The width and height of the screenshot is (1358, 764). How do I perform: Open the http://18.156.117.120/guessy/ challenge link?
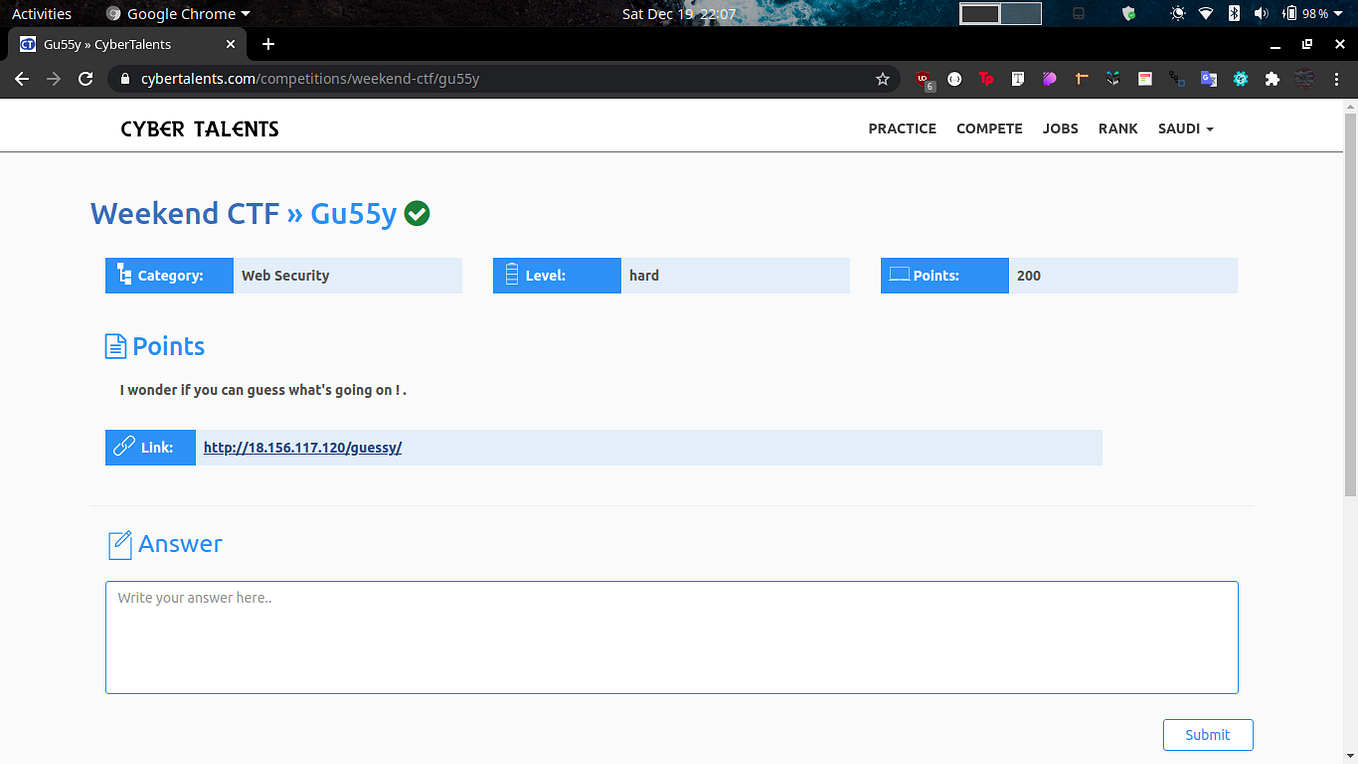pyautogui.click(x=302, y=447)
